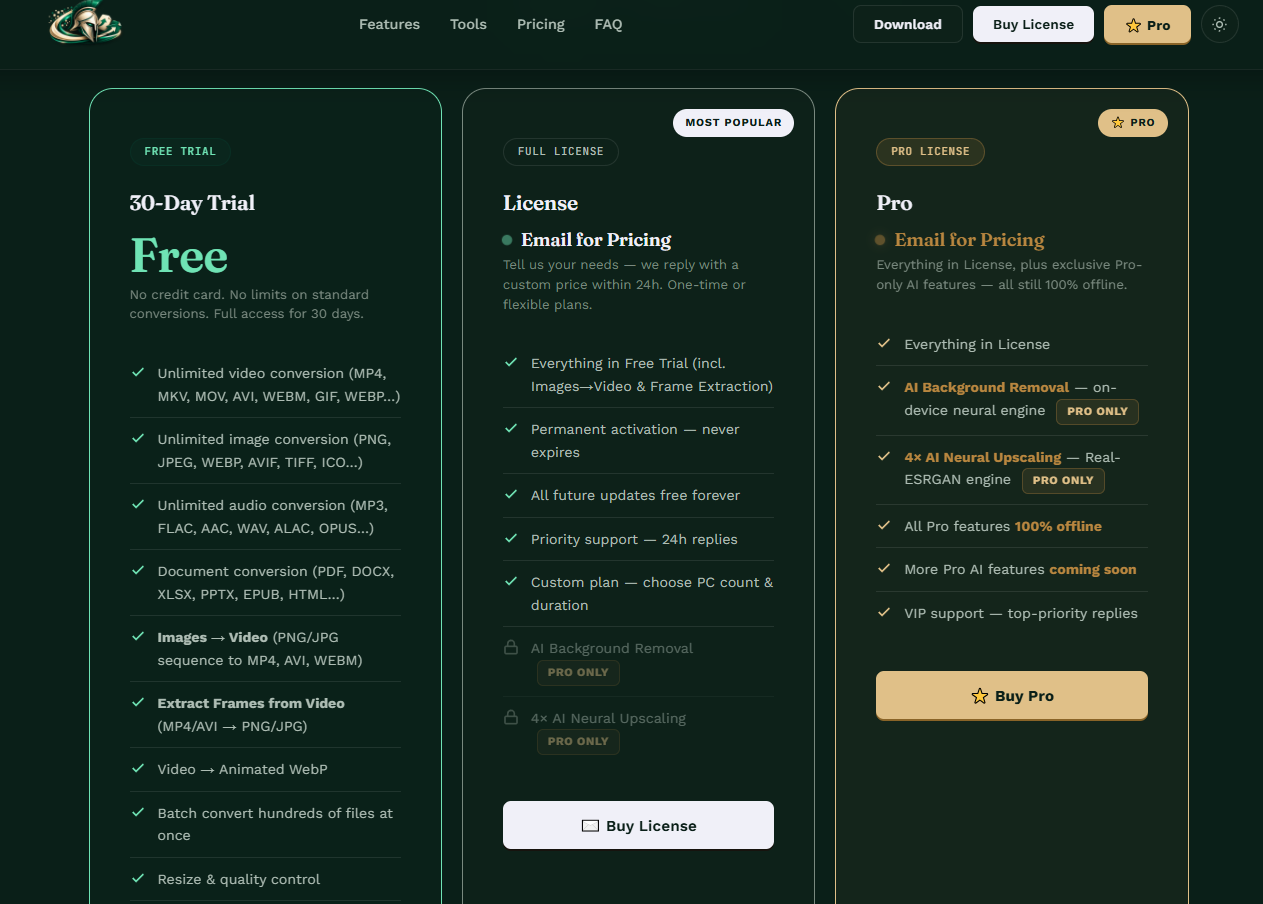This screenshot has height=904, width=1263.
Task: Click the checkmark beside All future updates free
Action: click(x=511, y=495)
